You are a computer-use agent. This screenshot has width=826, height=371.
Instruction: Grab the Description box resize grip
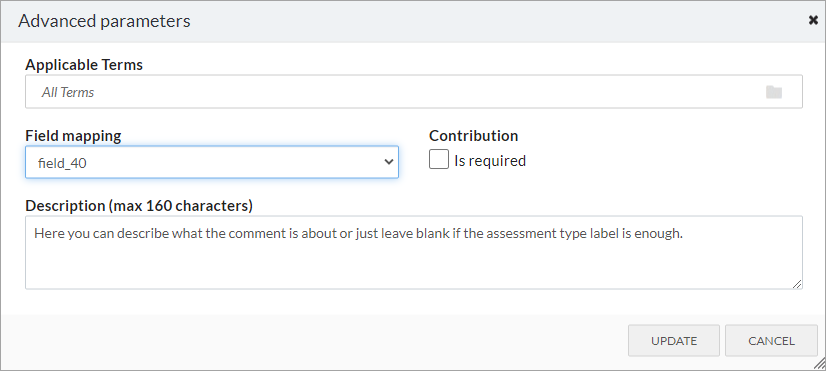(797, 284)
